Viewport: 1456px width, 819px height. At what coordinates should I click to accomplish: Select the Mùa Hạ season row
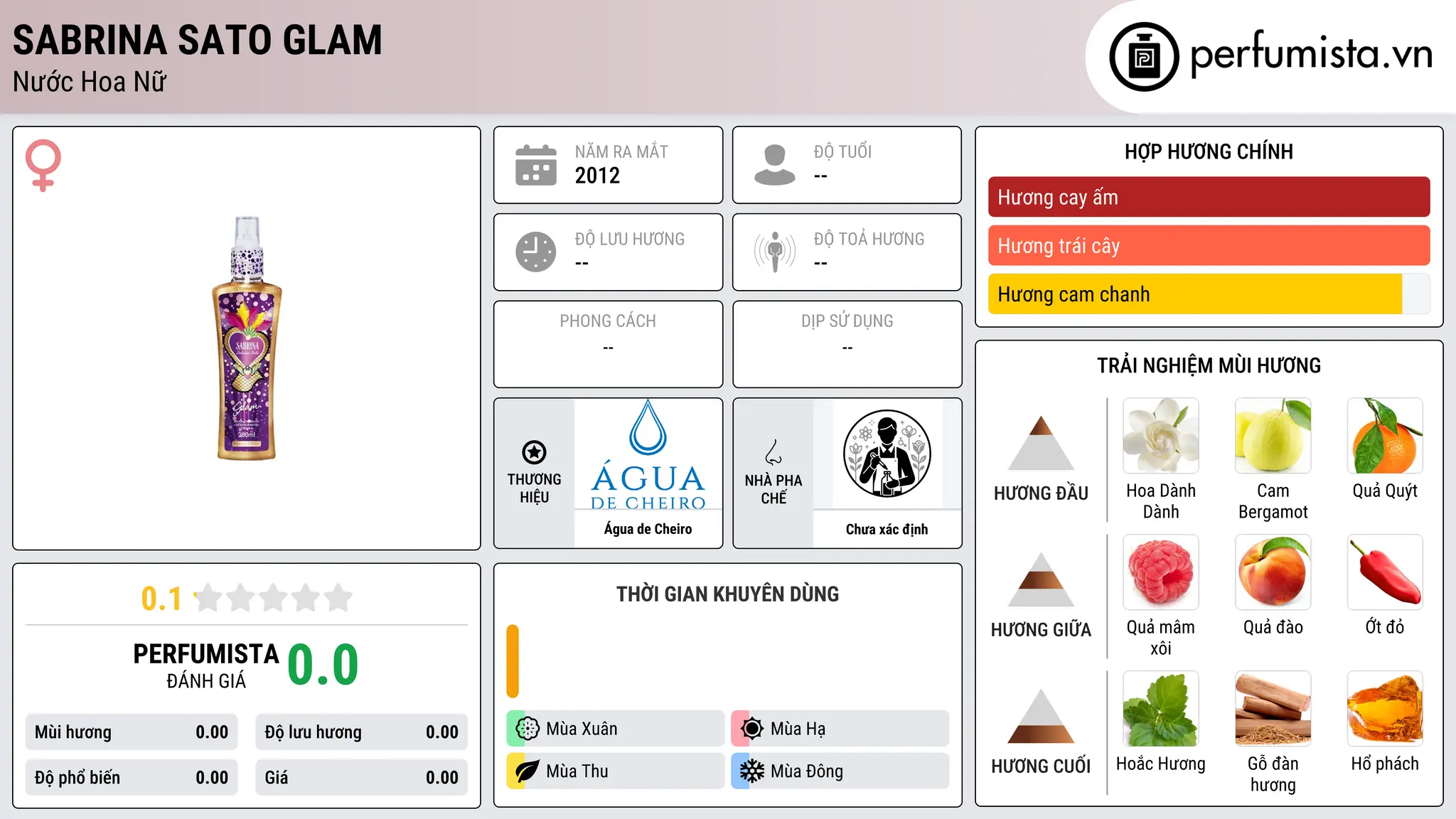click(x=840, y=729)
